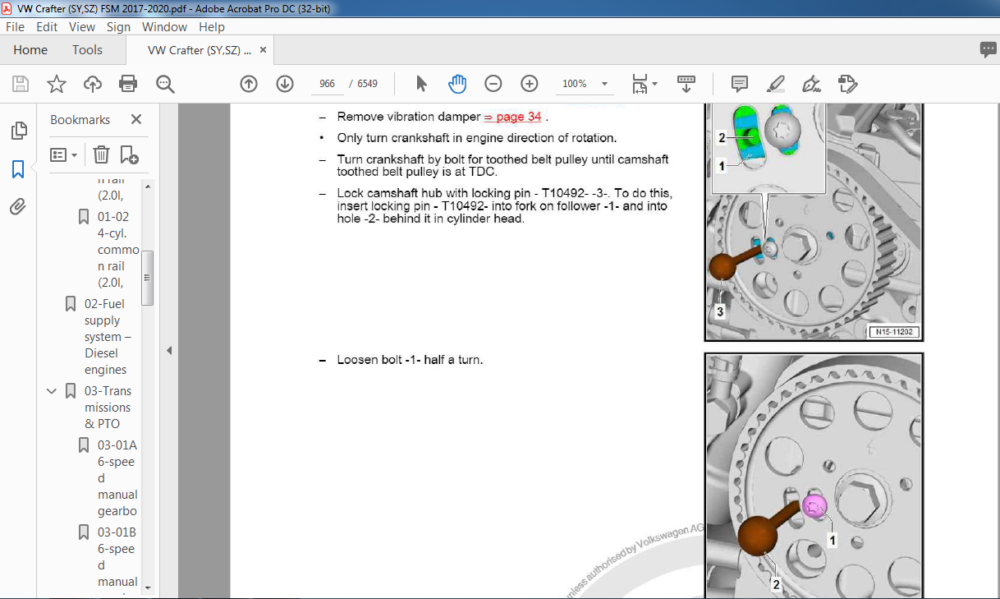Collapse the navigation pane arrow

click(x=169, y=350)
